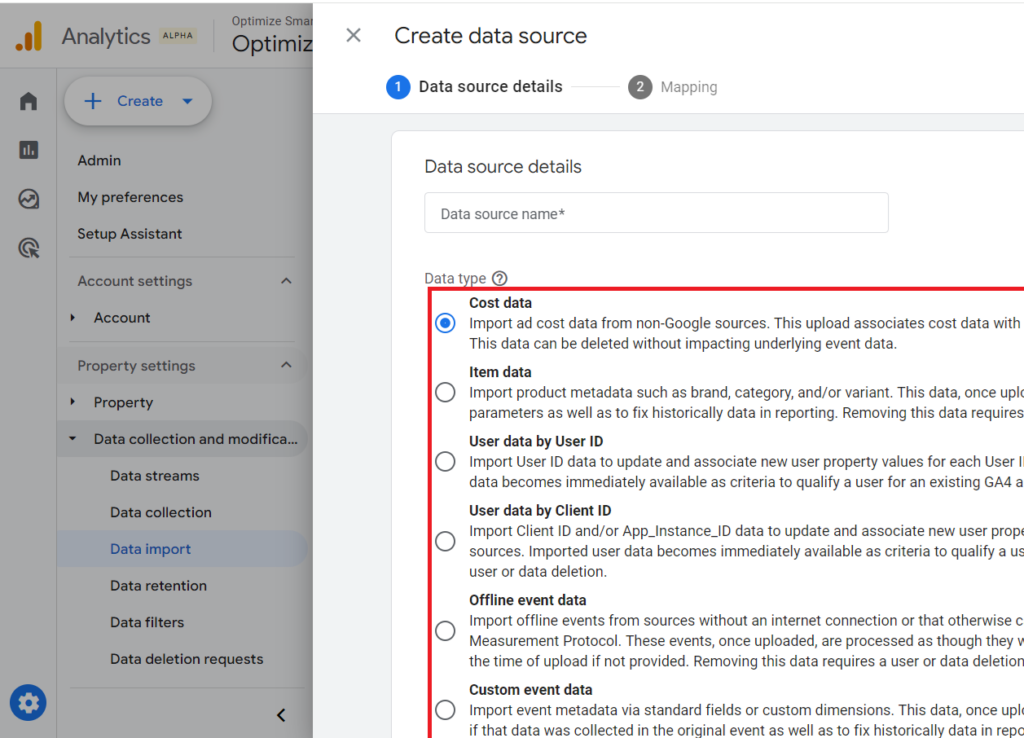Click the Property tree label
Screen dimensions: 1024x738
click(123, 402)
